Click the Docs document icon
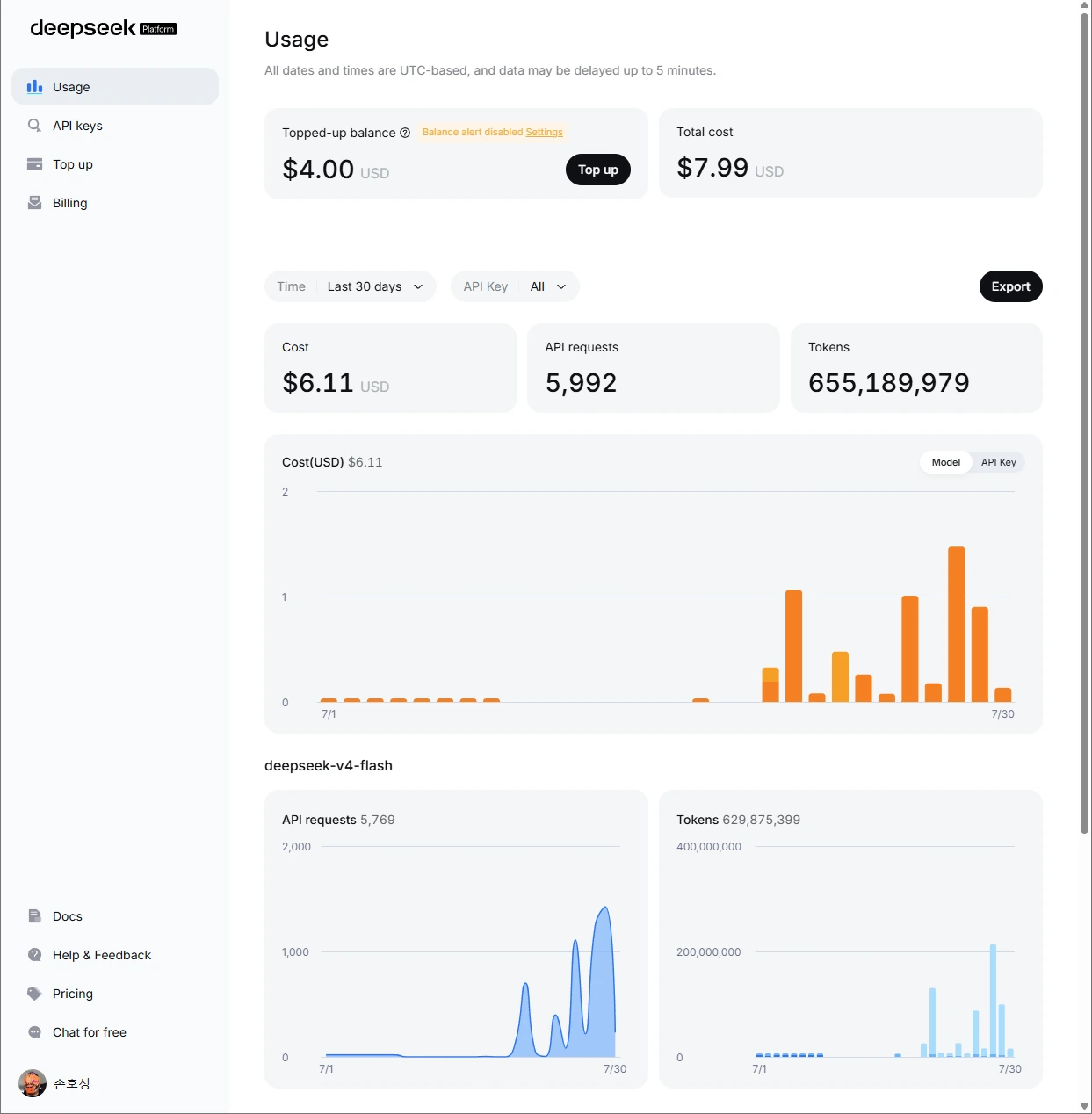 [34, 915]
